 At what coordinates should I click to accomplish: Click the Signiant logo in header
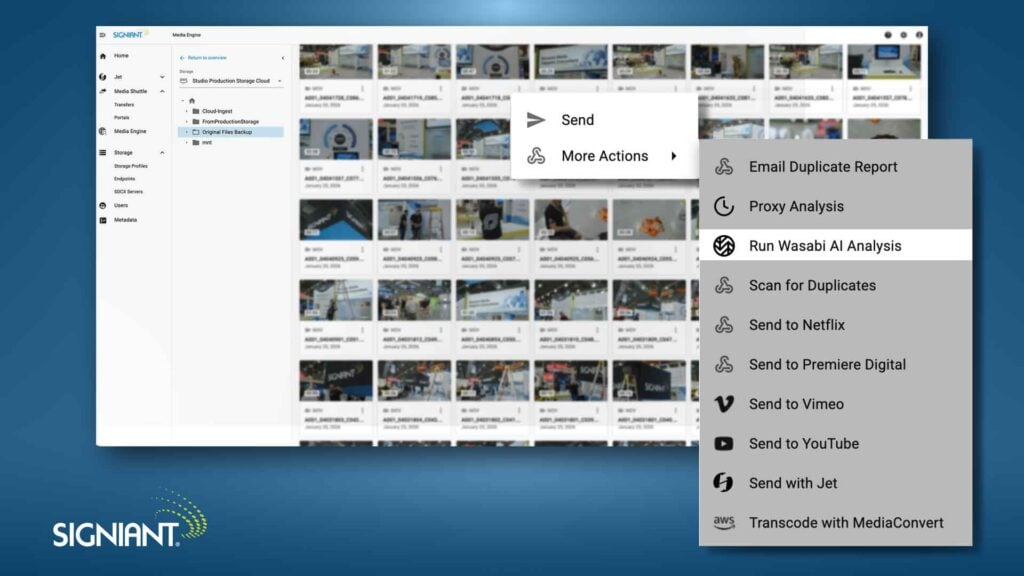click(130, 35)
